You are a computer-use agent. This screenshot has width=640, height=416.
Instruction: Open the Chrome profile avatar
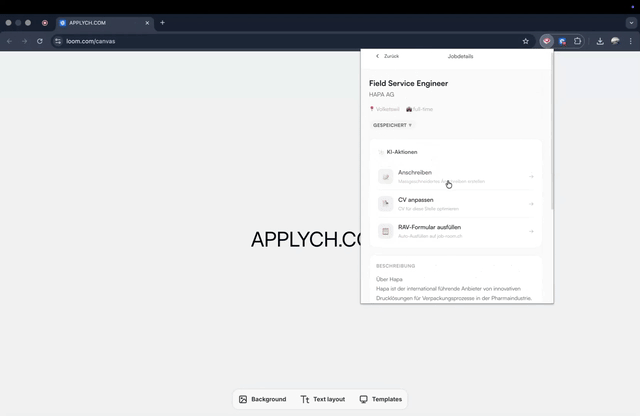[x=615, y=41]
